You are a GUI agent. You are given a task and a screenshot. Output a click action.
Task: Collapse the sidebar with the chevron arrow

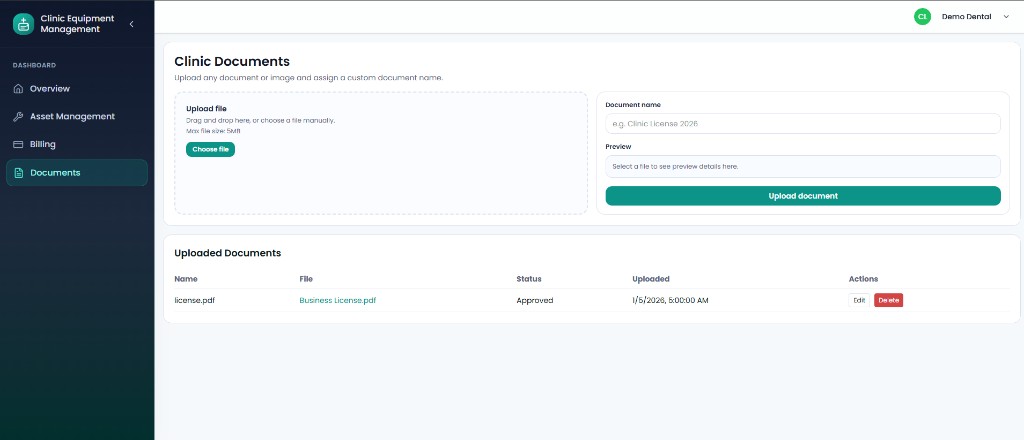click(x=131, y=24)
